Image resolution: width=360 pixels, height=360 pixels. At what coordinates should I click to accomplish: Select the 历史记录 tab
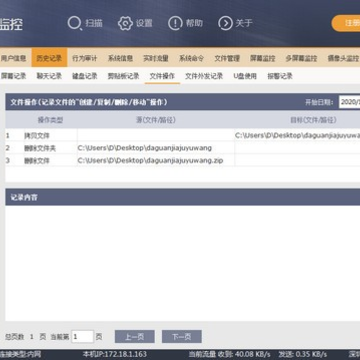coord(49,58)
